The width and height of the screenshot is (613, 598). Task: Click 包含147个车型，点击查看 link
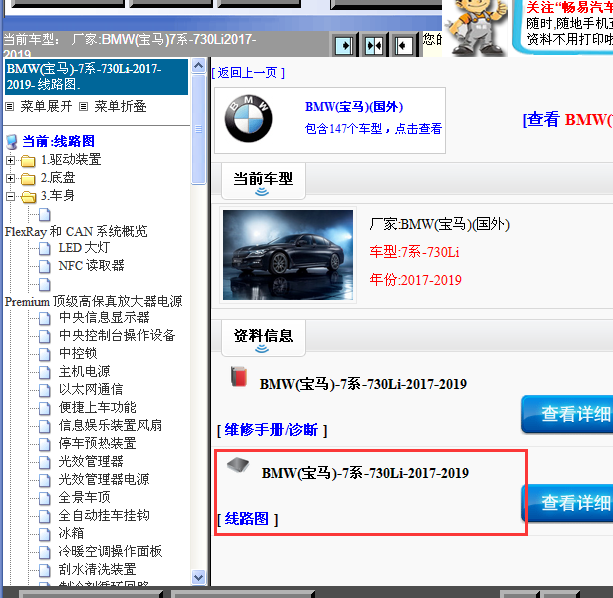[x=373, y=129]
